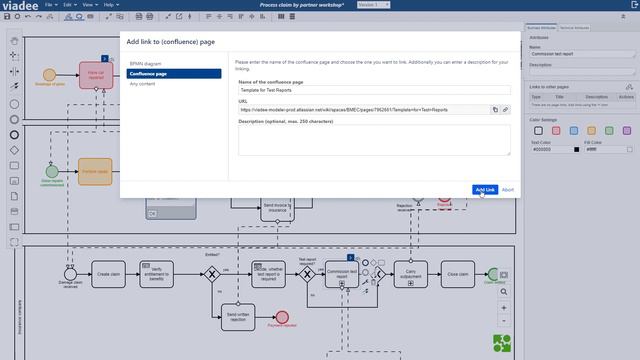The image size is (640, 360).
Task: Open the File menu
Action: [51, 5]
